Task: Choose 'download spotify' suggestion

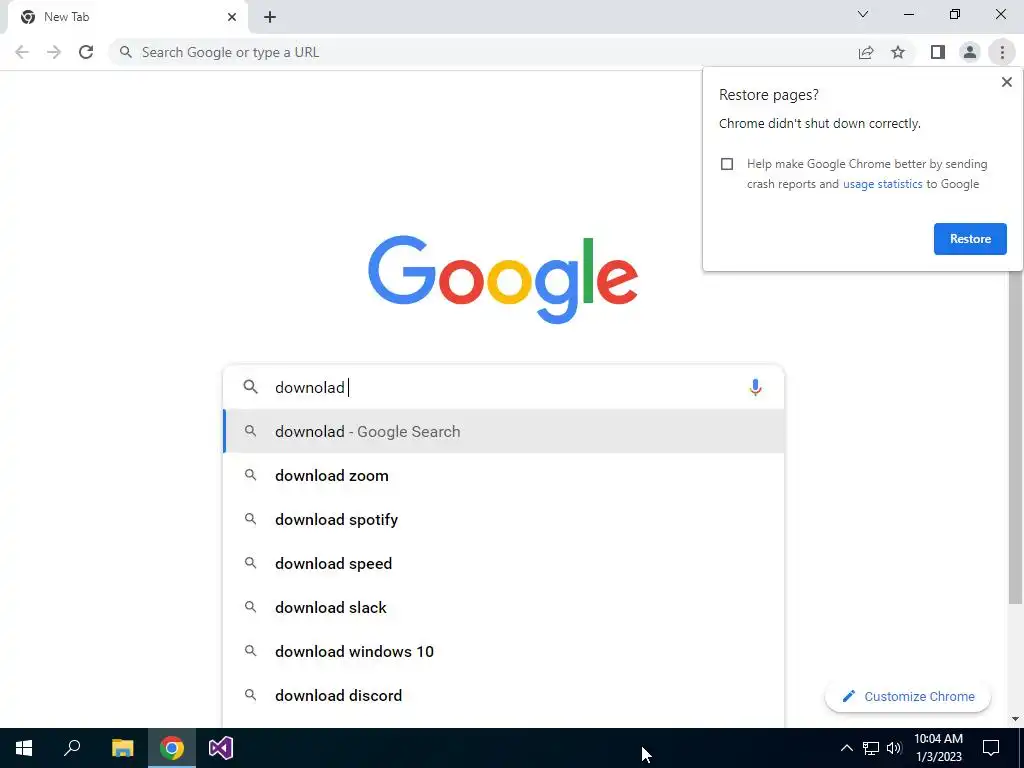Action: pos(504,519)
